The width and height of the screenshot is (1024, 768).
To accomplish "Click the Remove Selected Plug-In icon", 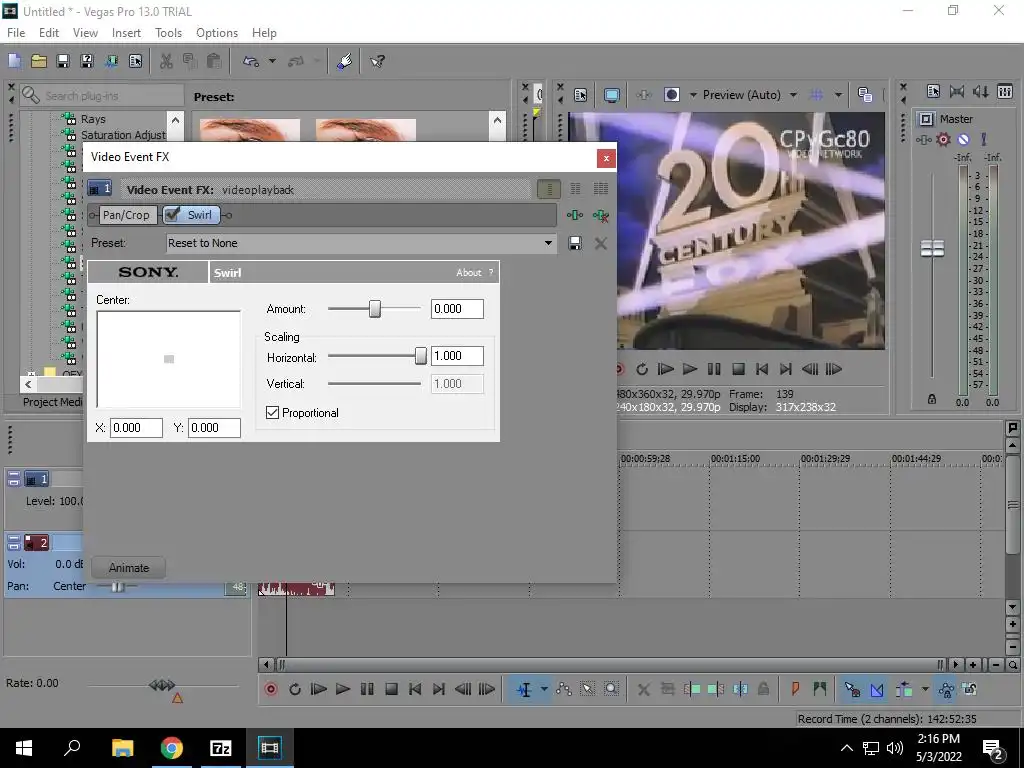I will click(x=601, y=215).
